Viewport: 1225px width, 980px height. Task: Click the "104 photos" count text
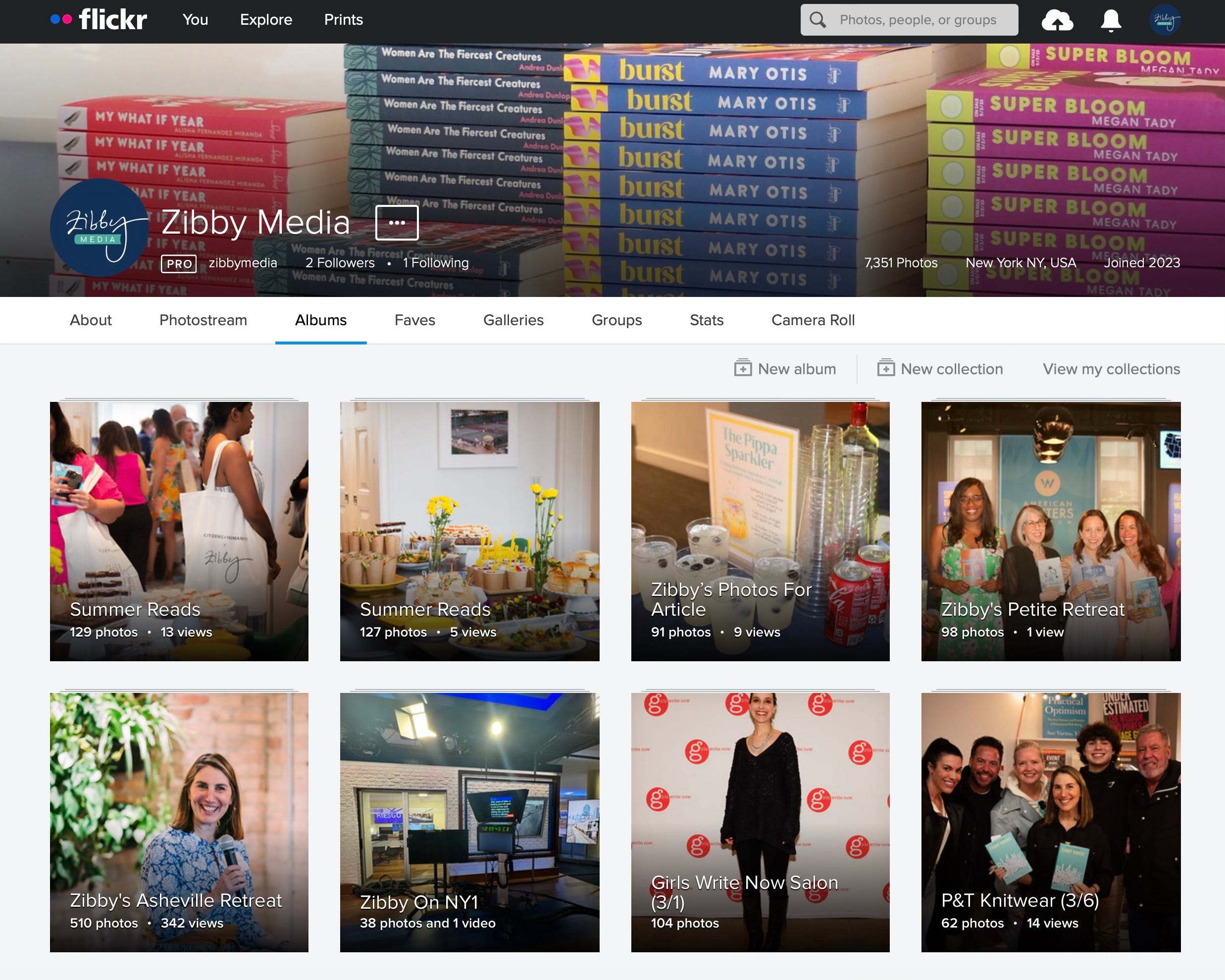pos(685,923)
